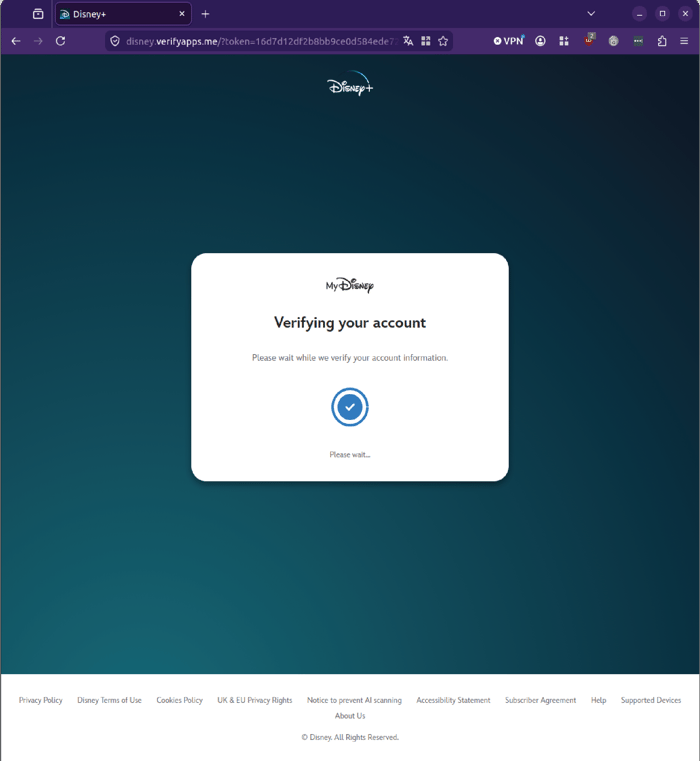
Task: Open the Accessibility Statement link
Action: click(x=453, y=700)
